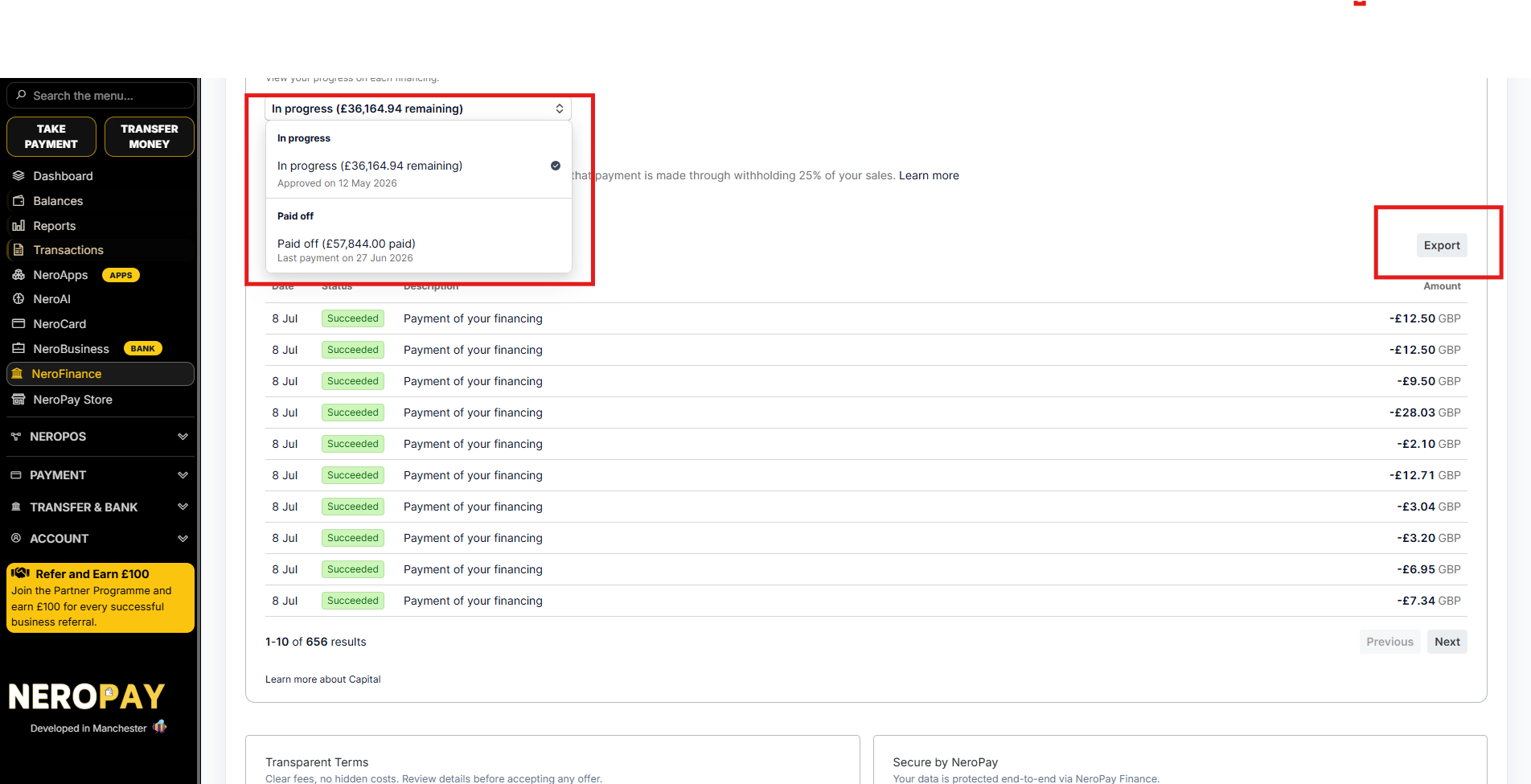
Task: Go to Next page of results
Action: 1447,642
